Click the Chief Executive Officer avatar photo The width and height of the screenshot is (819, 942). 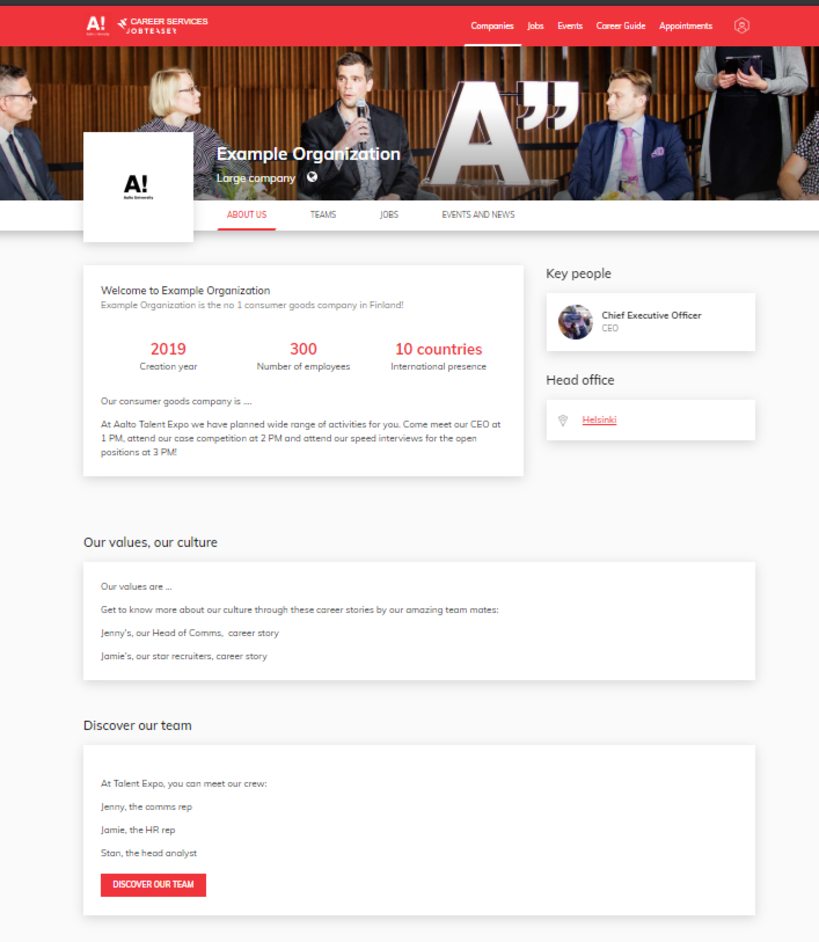click(575, 322)
